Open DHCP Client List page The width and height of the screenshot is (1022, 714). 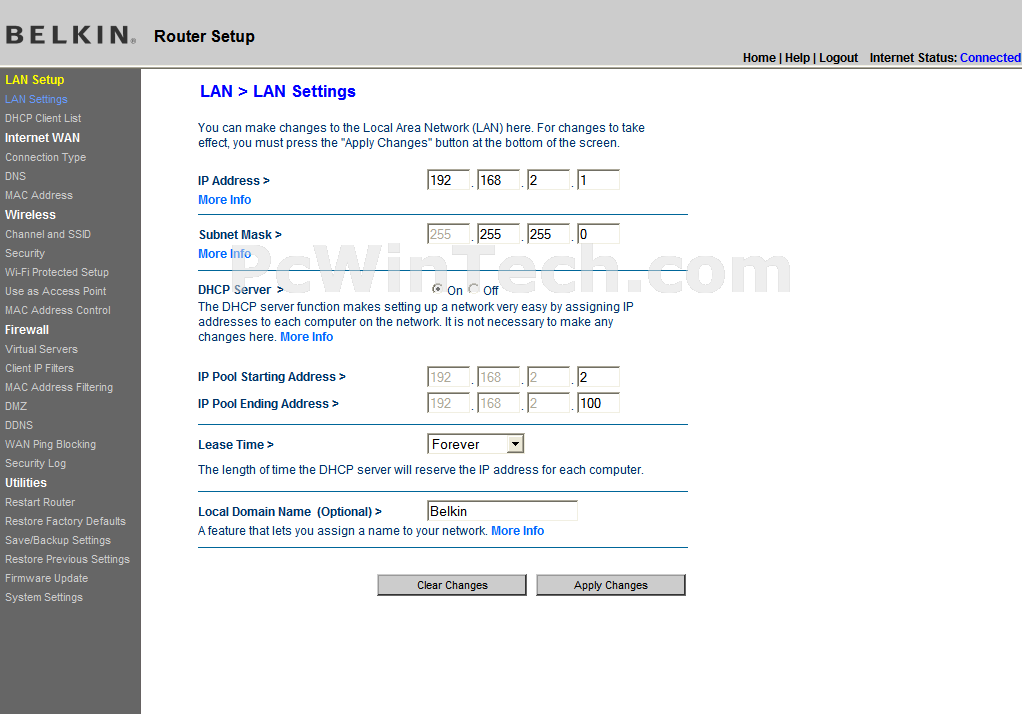43,118
